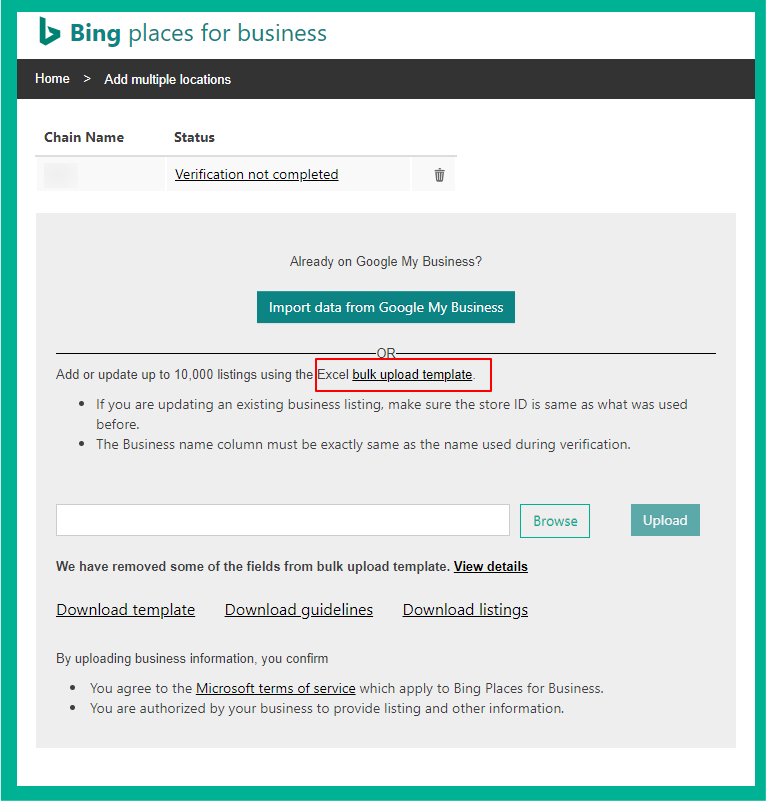Viewport: 766px width, 801px height.
Task: Open Verification not completed status link
Action: [257, 174]
